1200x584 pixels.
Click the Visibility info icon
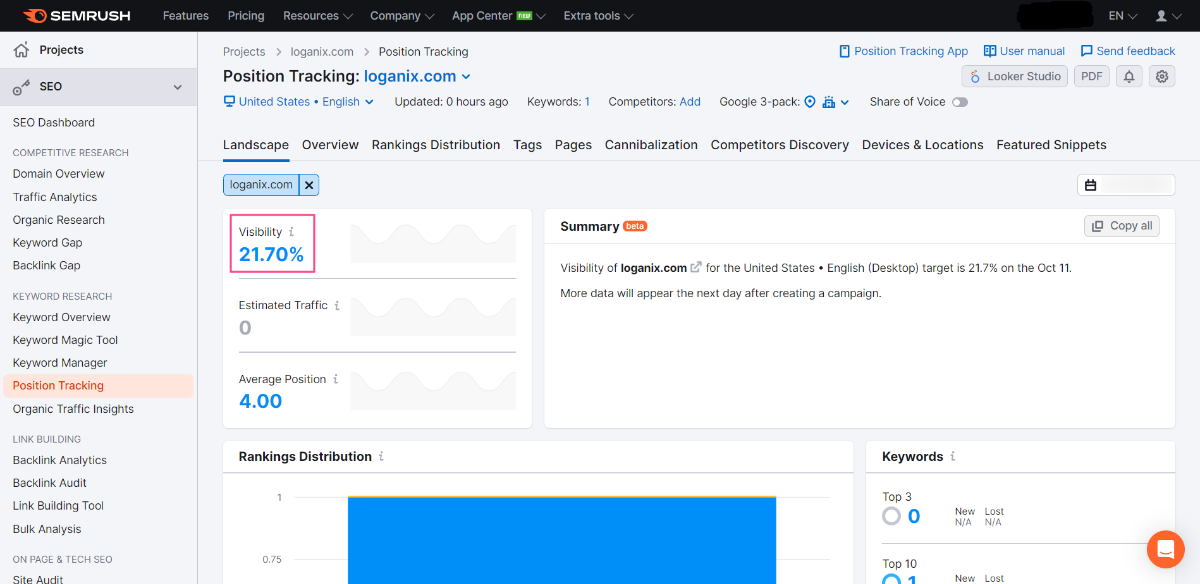coord(291,232)
